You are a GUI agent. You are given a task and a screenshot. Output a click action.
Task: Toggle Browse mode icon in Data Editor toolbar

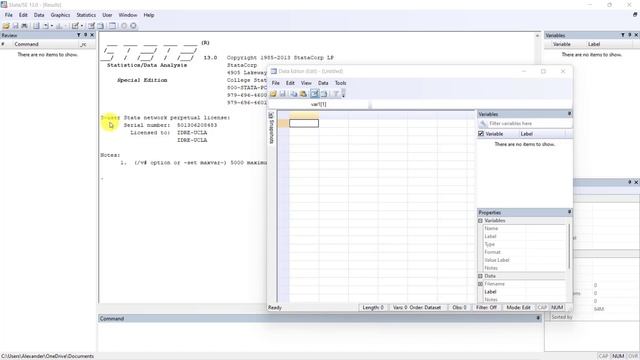pyautogui.click(x=324, y=94)
